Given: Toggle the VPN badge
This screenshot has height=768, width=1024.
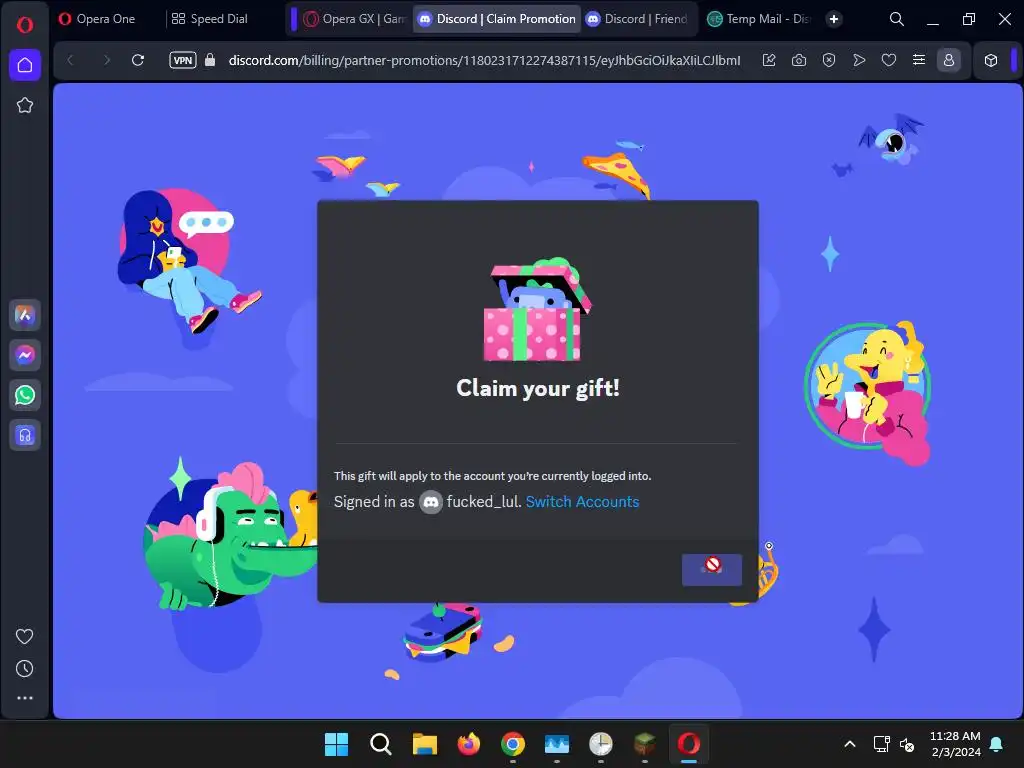Looking at the screenshot, I should (x=182, y=60).
